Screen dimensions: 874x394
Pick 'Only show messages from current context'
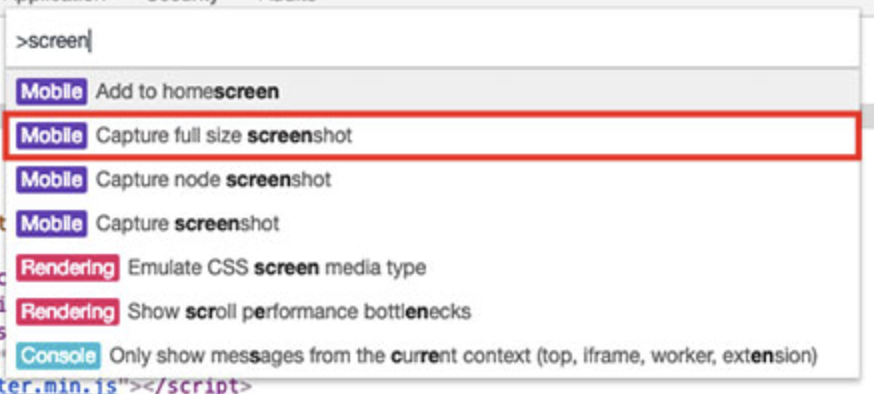433,356
